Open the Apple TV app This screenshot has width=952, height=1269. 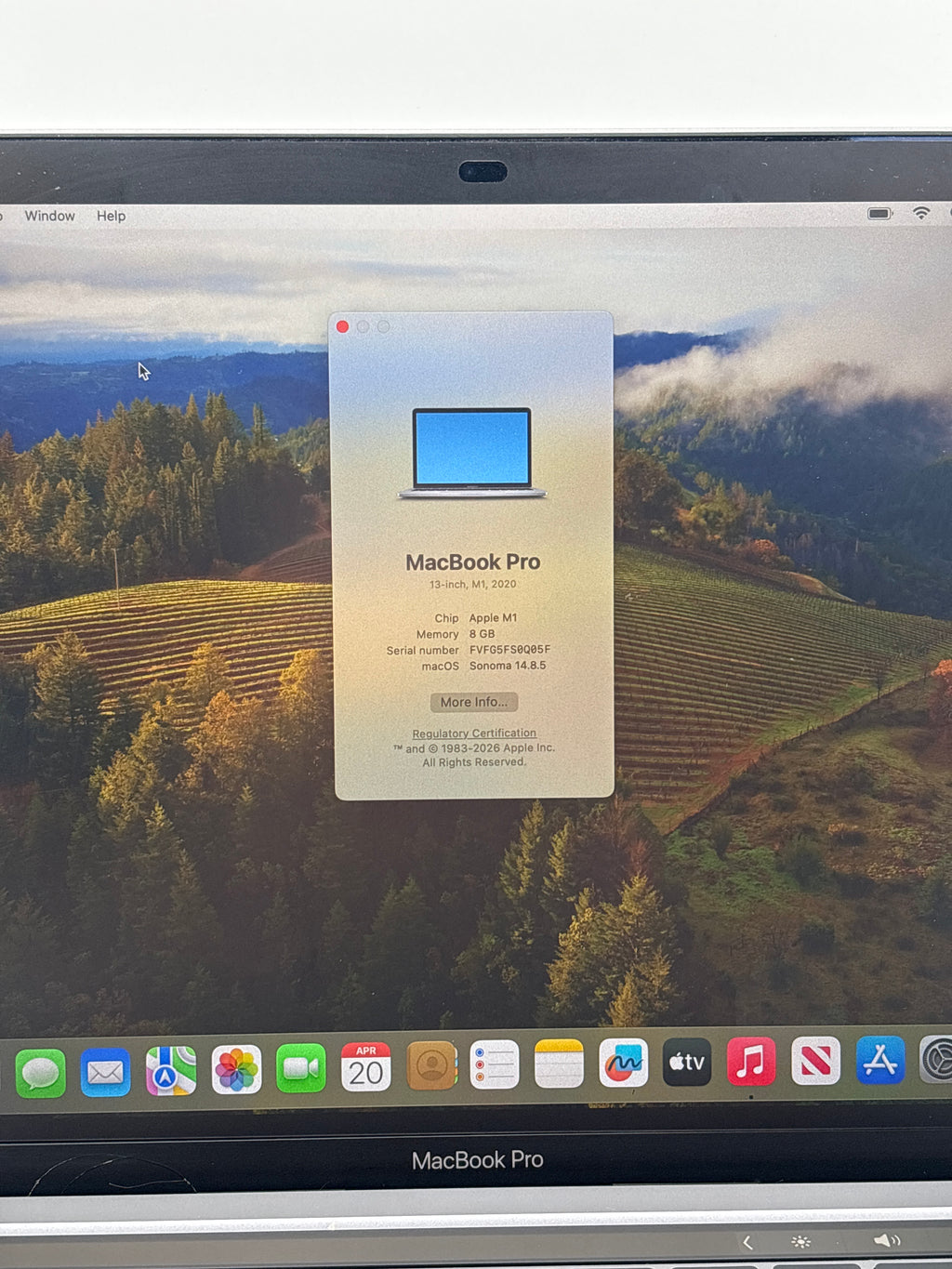click(687, 1062)
